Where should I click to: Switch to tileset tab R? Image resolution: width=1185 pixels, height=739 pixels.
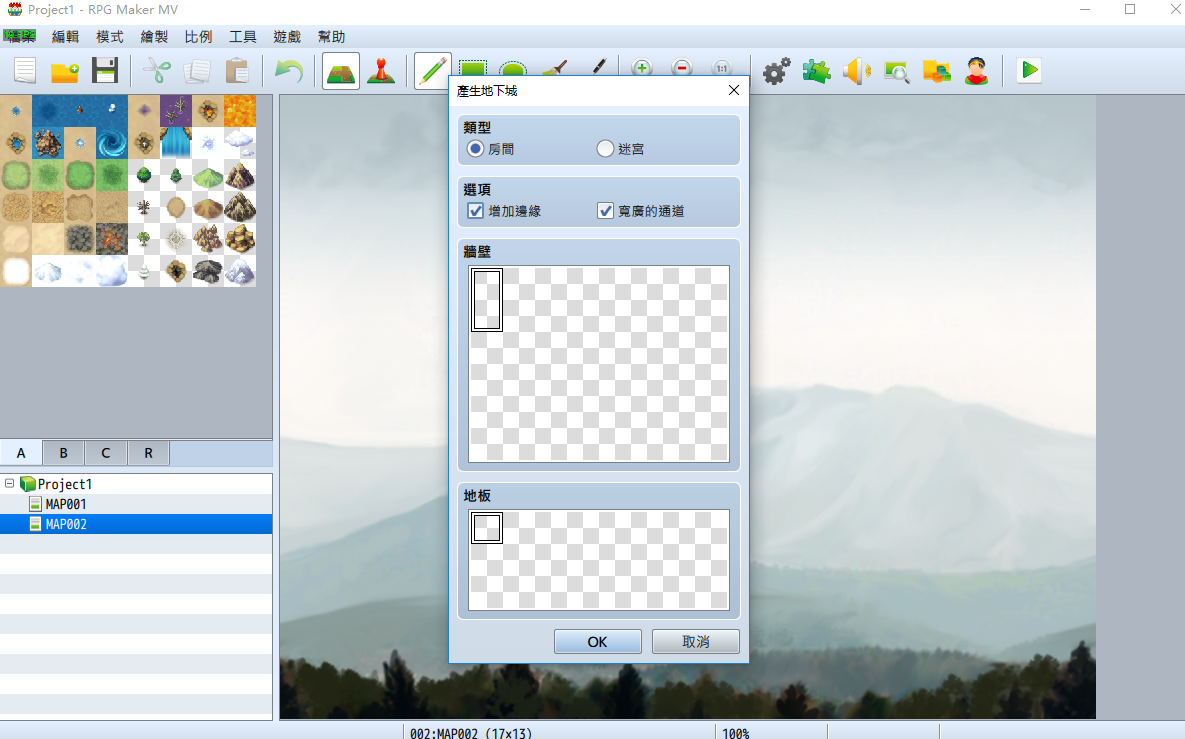[x=148, y=453]
